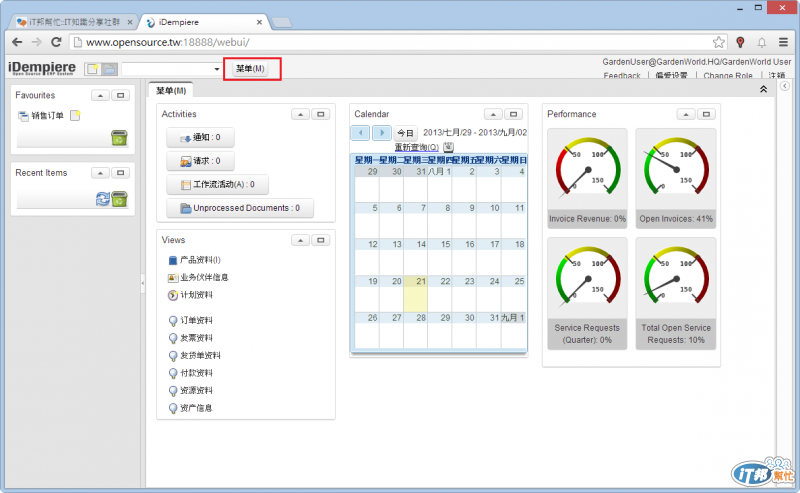Image resolution: width=800 pixels, height=493 pixels.
Task: Select the 菜单(M) tab
Action: (x=171, y=90)
